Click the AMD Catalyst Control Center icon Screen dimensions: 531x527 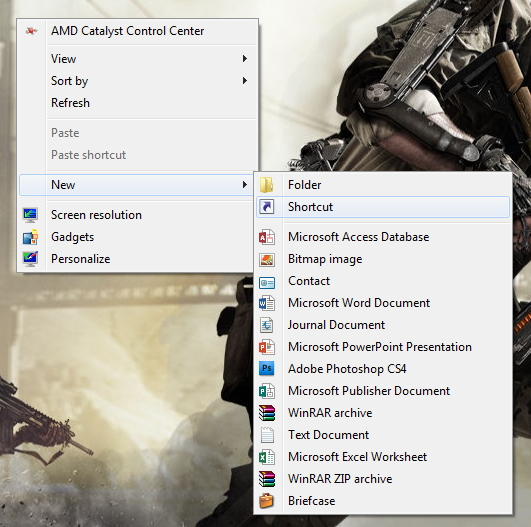click(x=31, y=31)
